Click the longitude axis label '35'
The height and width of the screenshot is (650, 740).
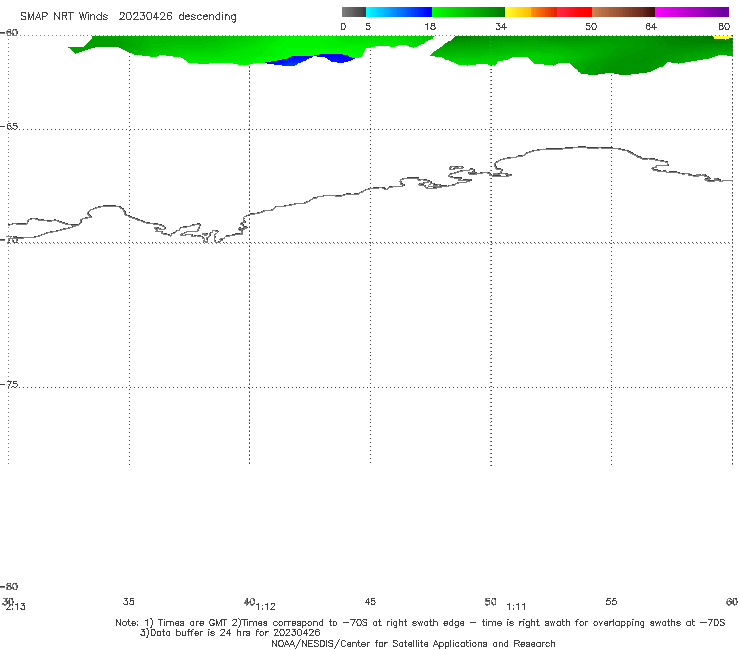click(x=129, y=601)
